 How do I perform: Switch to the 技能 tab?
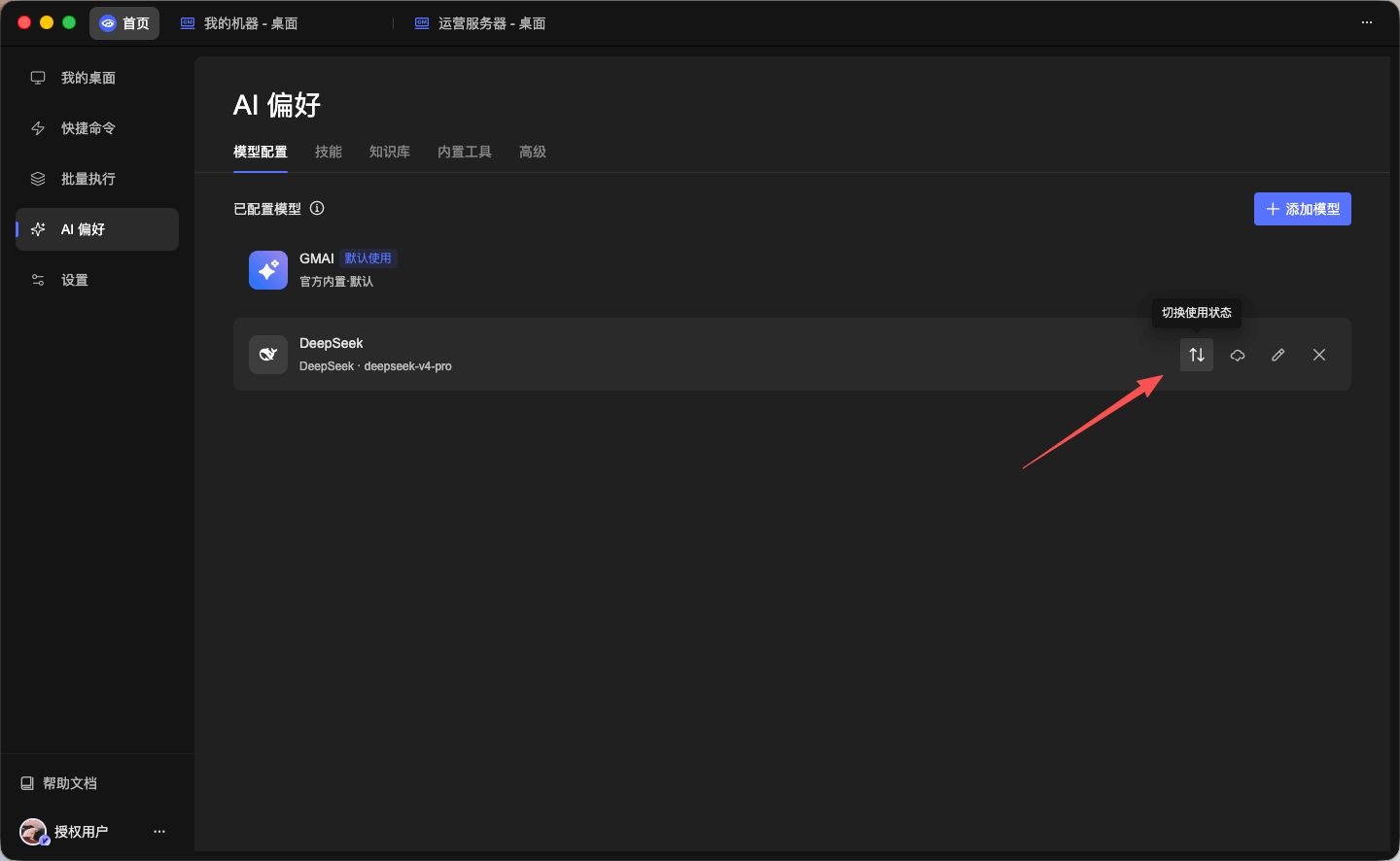click(329, 152)
